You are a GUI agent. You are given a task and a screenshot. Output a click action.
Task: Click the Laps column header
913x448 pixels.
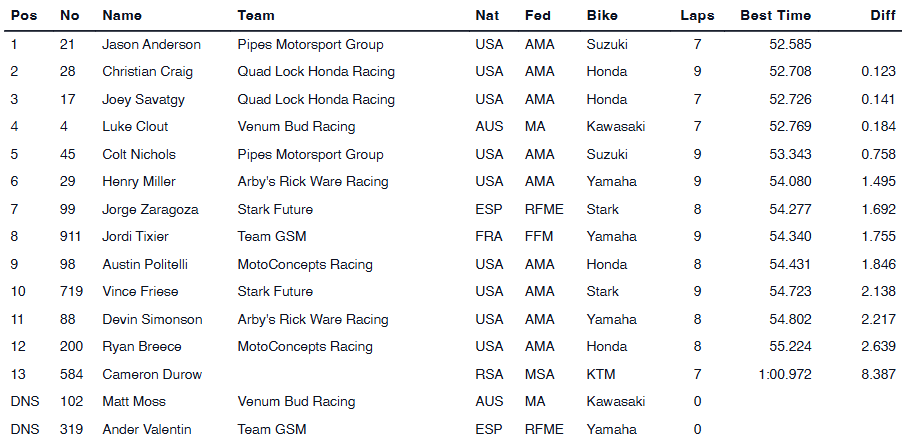[x=697, y=16]
